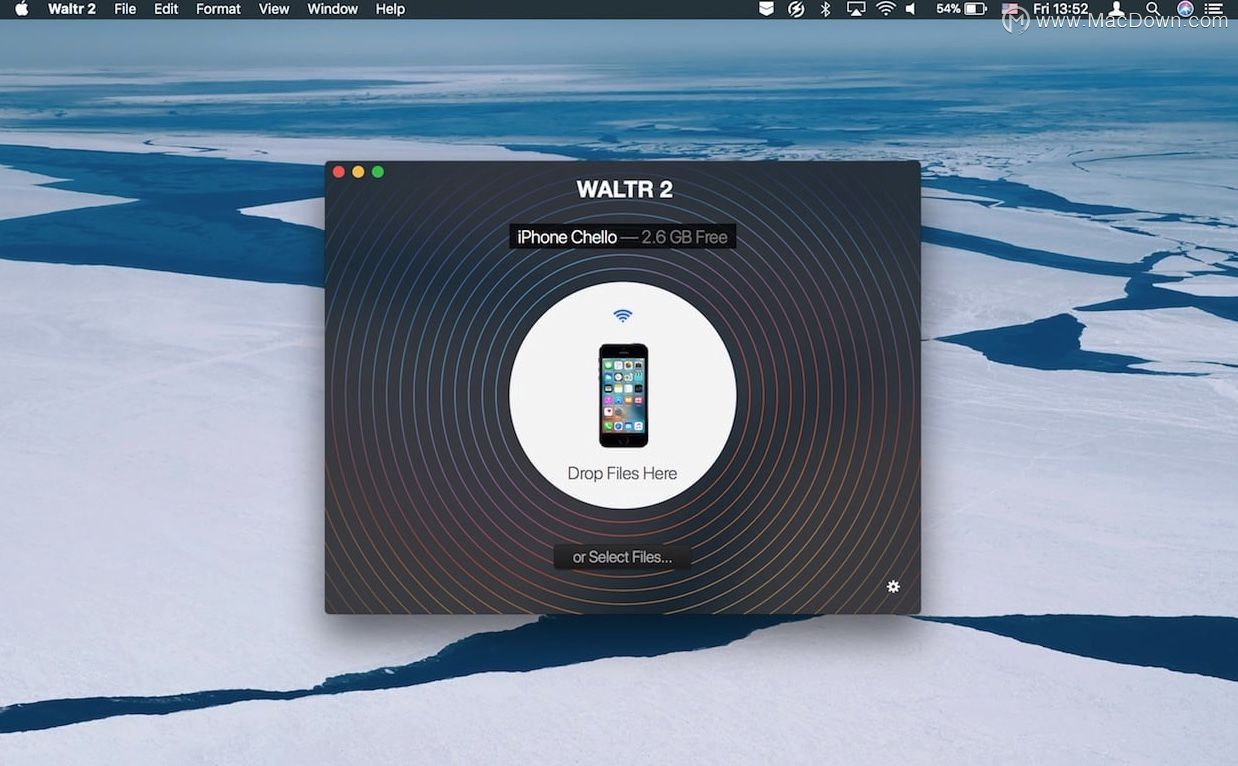
Task: Open Notification Center list icon
Action: click(x=1214, y=9)
